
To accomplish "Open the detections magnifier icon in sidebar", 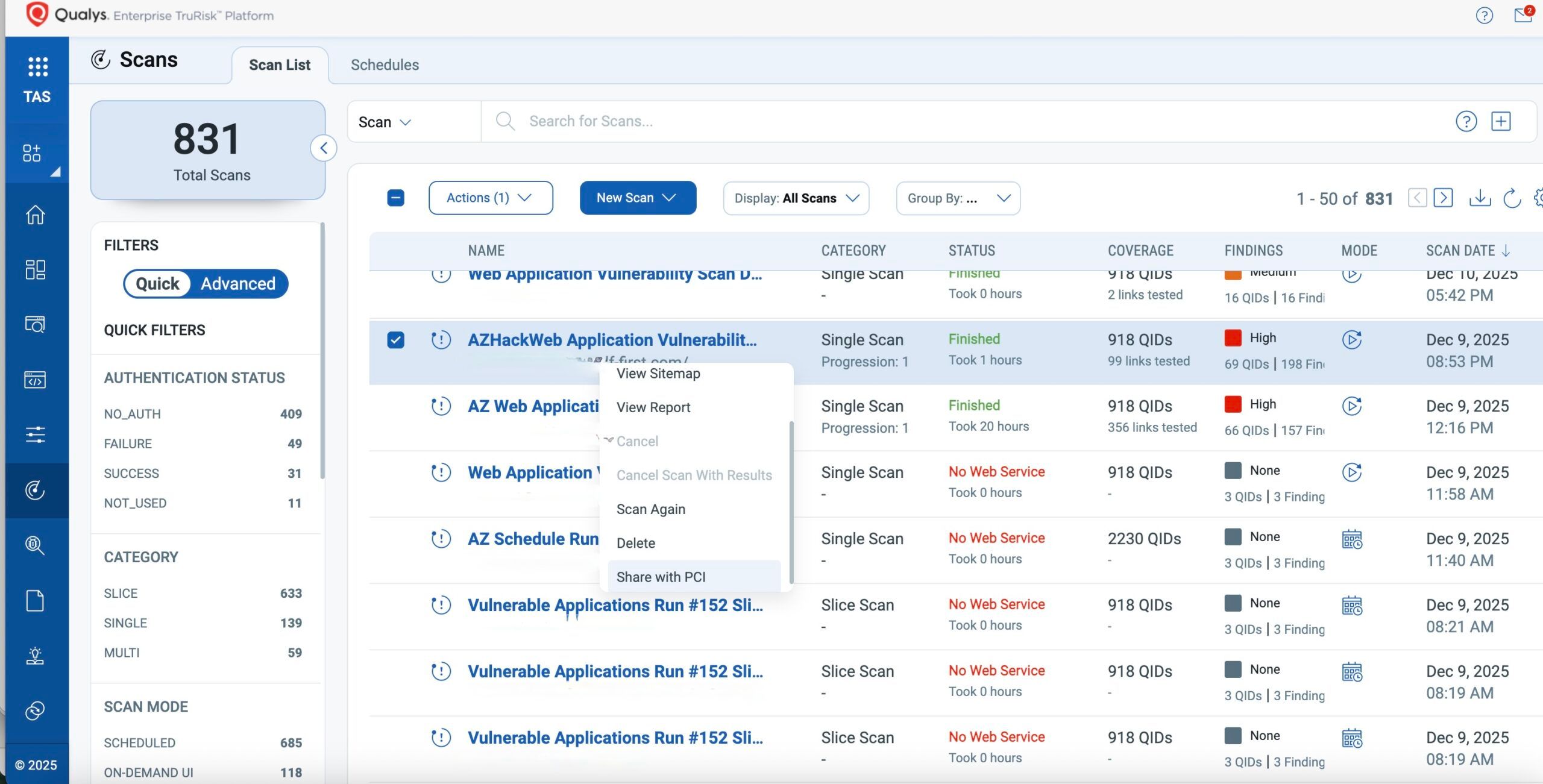I will coord(35,545).
